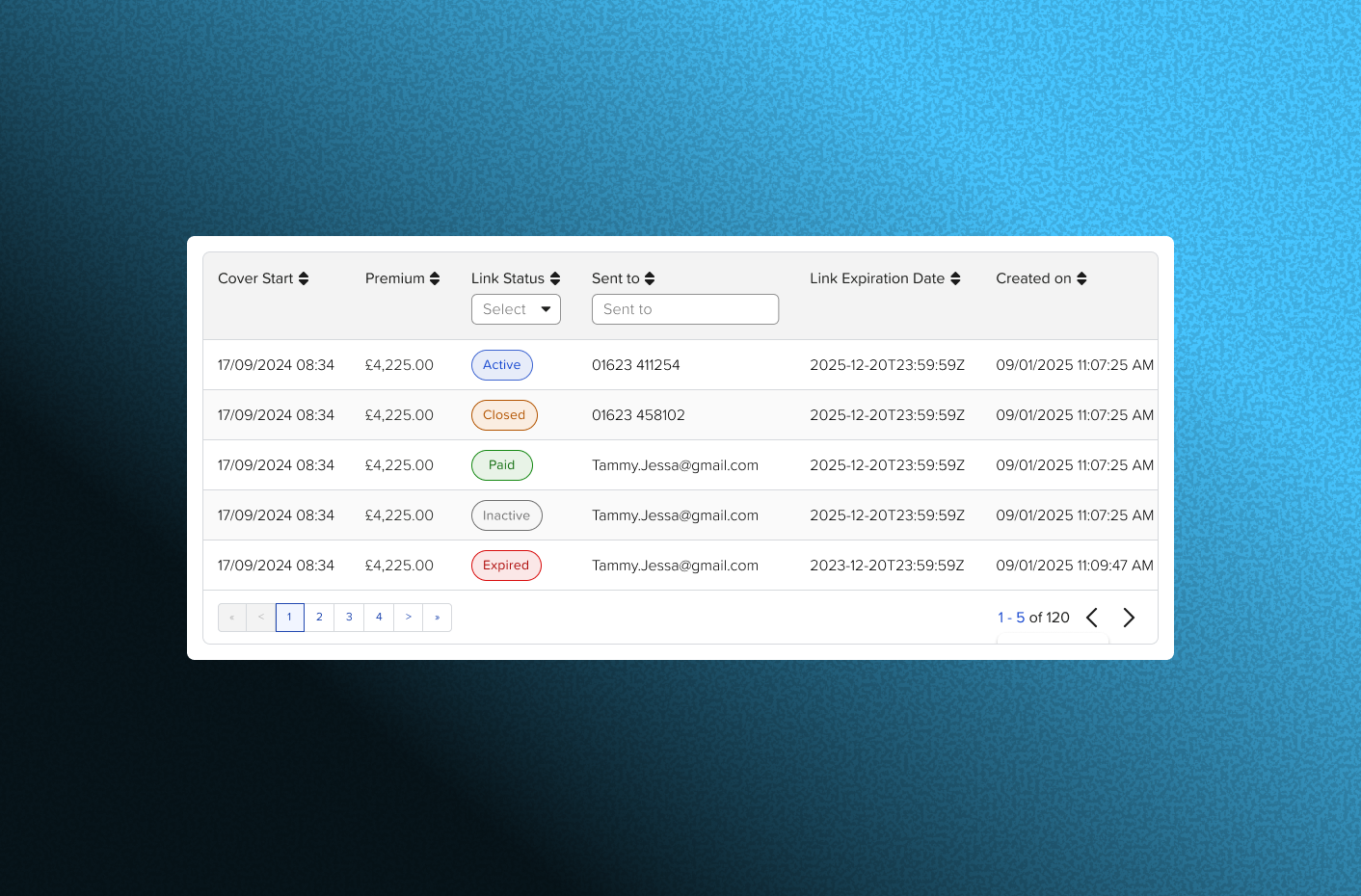The height and width of the screenshot is (896, 1361).
Task: Sort table by Cover Start column
Action: coord(304,277)
